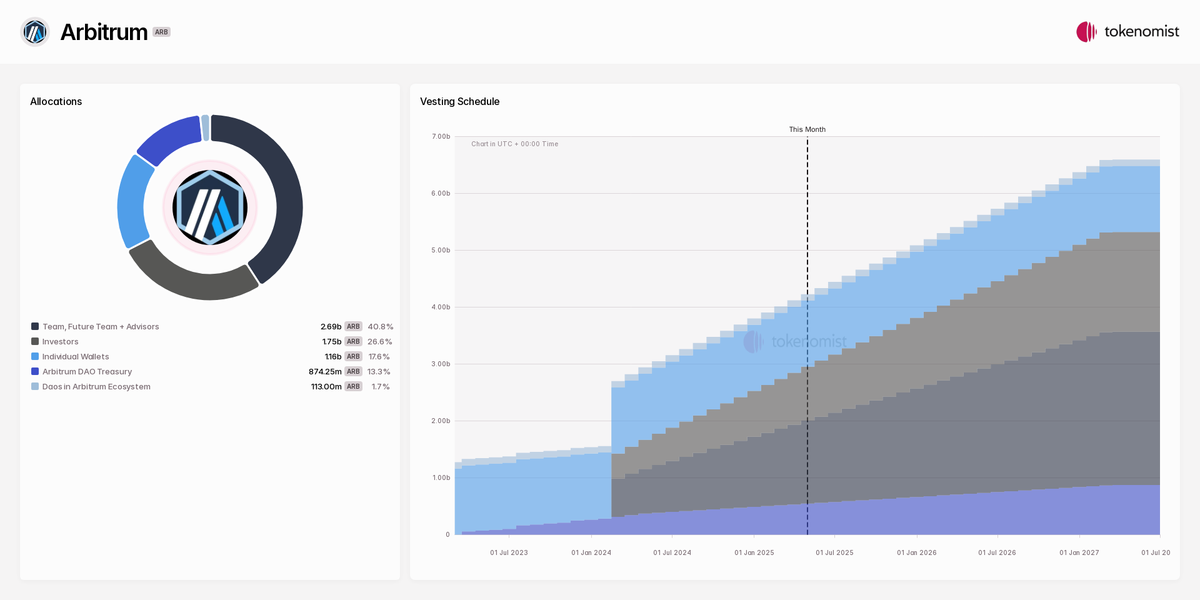
Task: Click the Chart in UTC + 00:00 Time note
Action: [x=515, y=144]
